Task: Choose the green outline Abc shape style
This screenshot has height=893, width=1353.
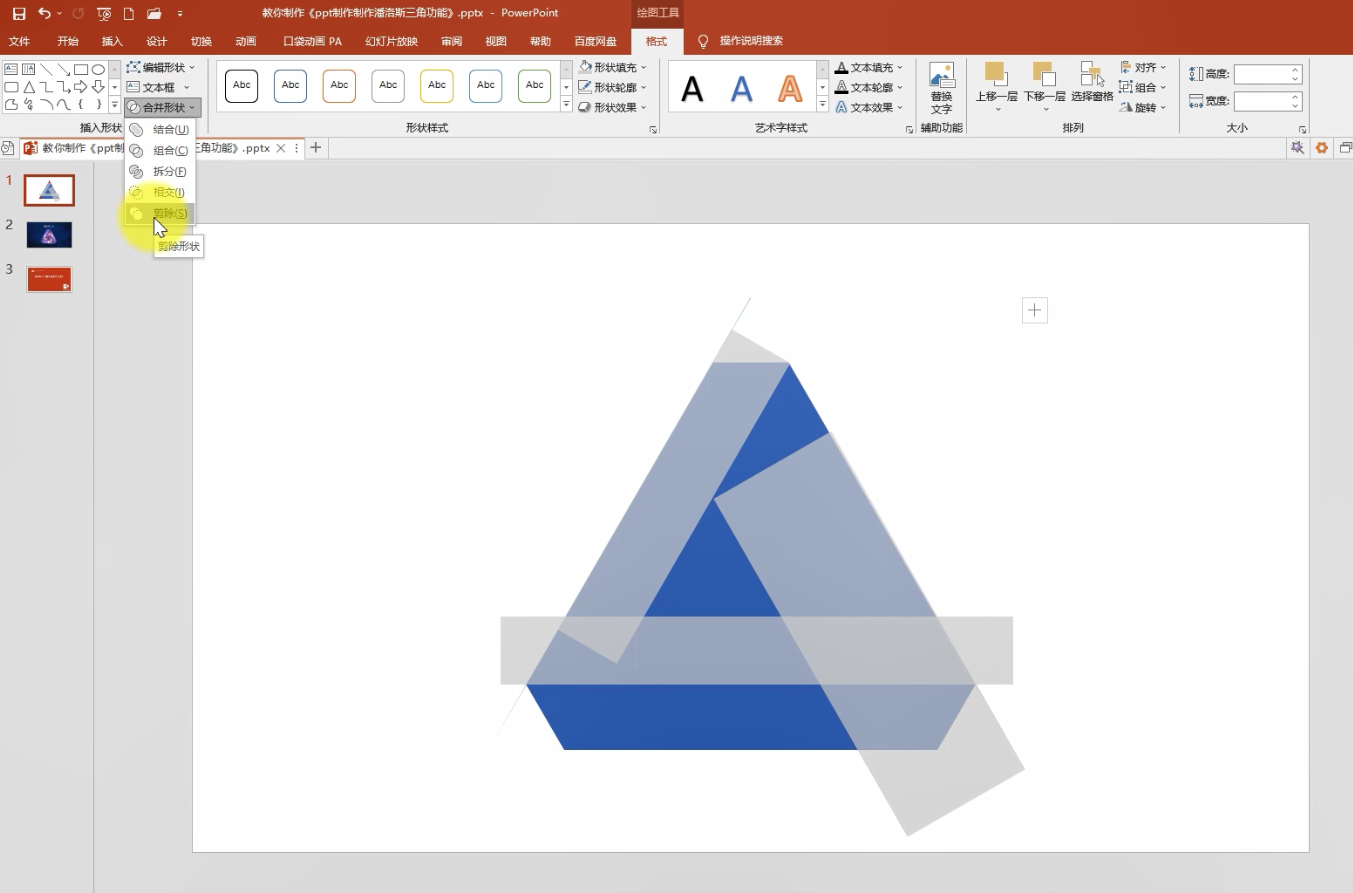Action: [535, 86]
